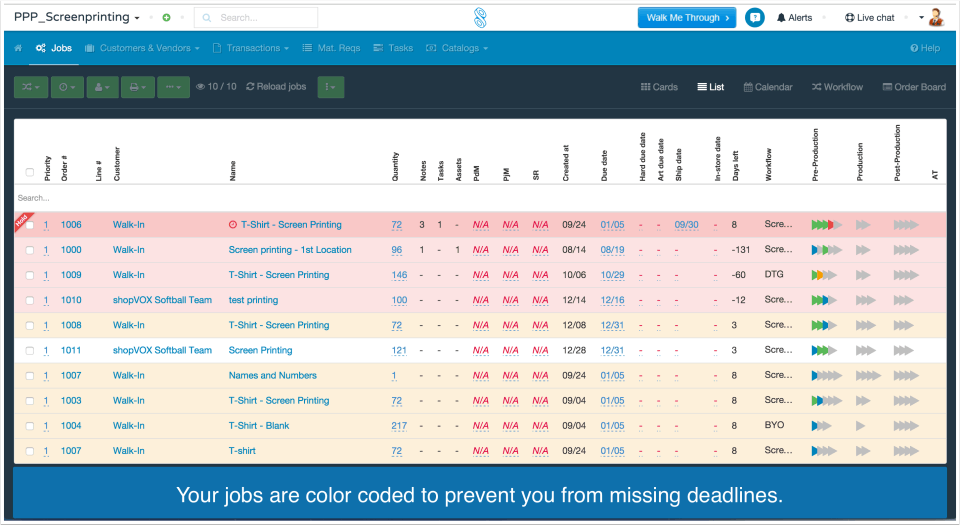Click the Home icon in navigation bar
Image resolution: width=960 pixels, height=525 pixels.
(x=18, y=48)
